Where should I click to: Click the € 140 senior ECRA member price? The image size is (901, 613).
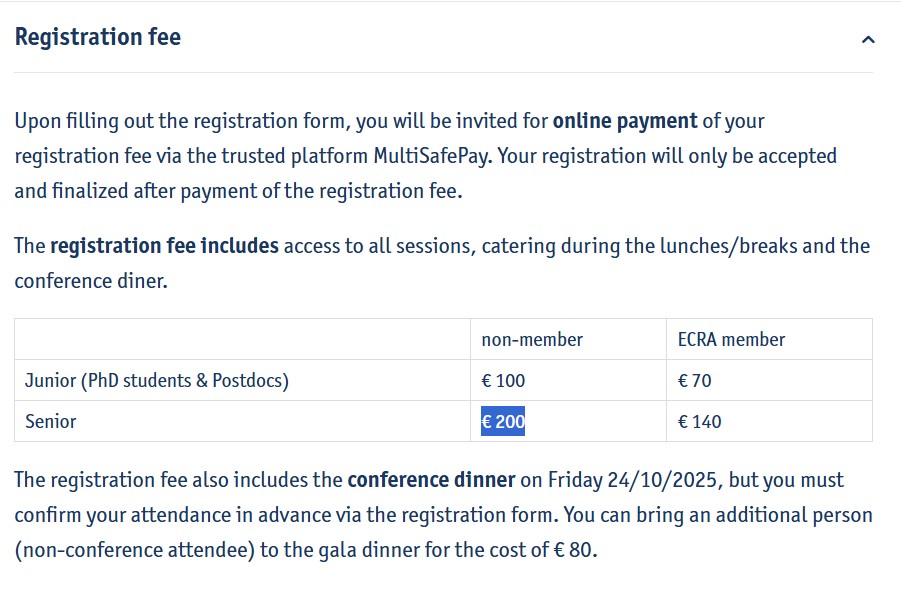[699, 421]
